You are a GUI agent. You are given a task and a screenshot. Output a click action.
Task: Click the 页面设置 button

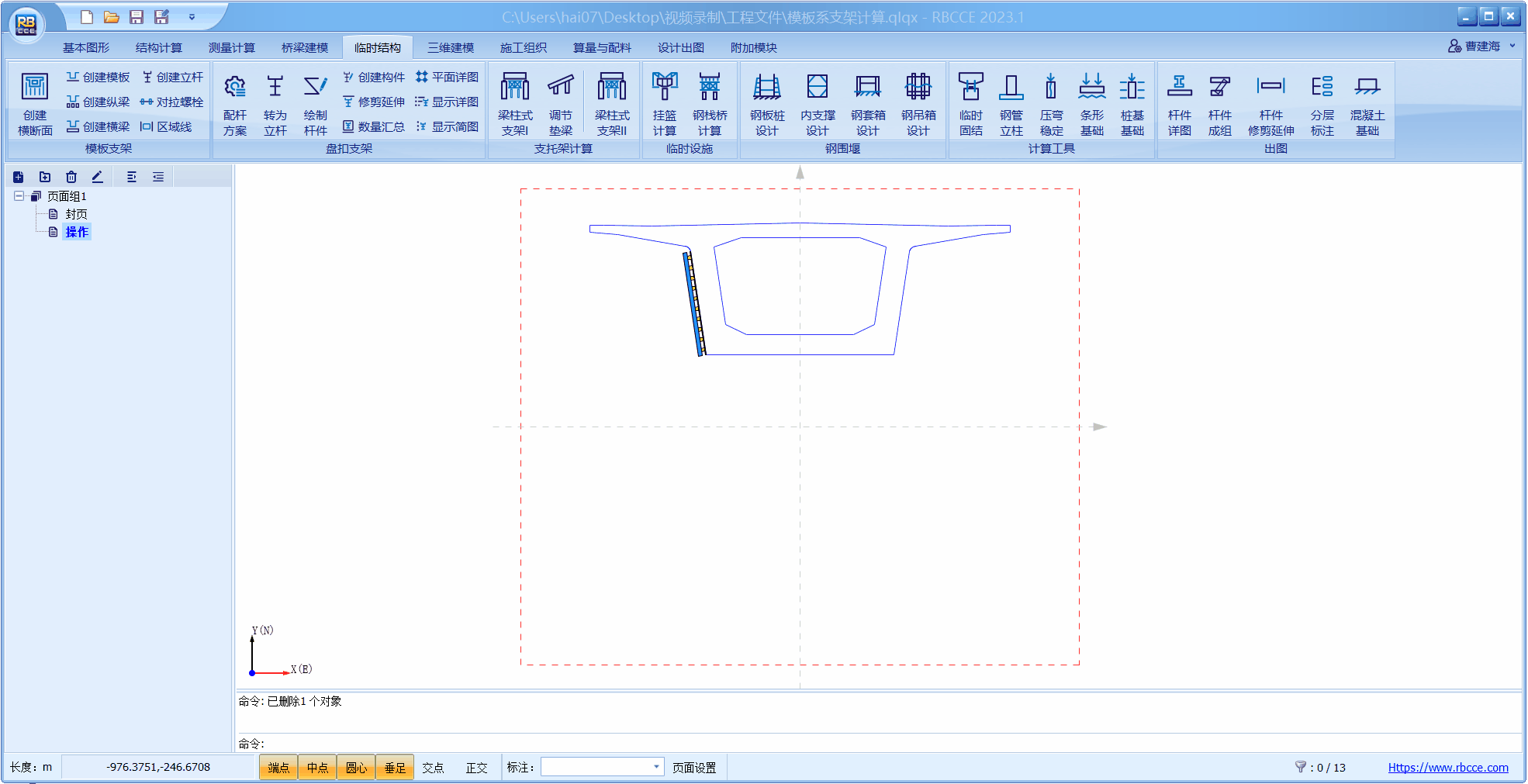[x=693, y=768]
